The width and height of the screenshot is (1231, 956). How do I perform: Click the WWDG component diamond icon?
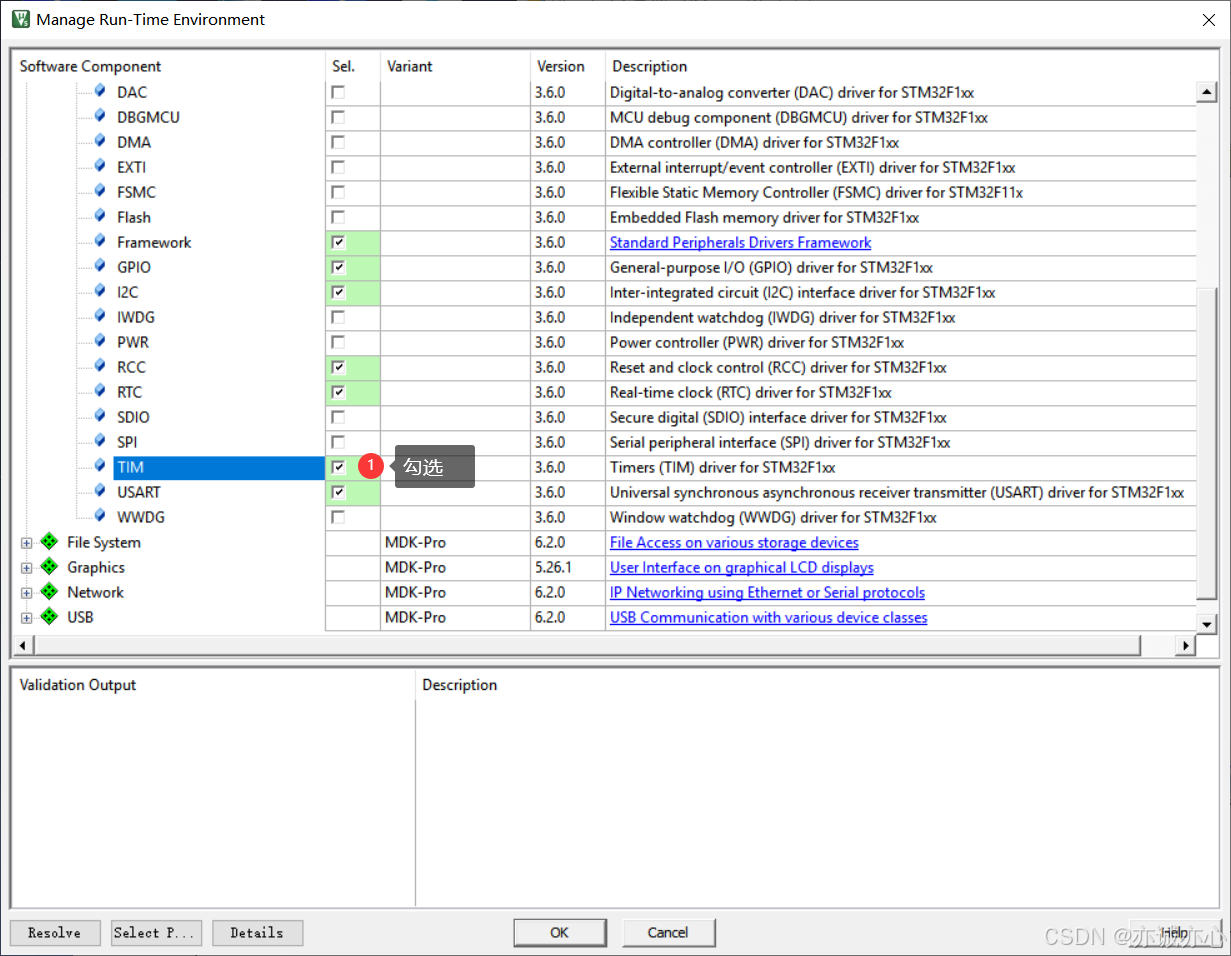(x=100, y=516)
